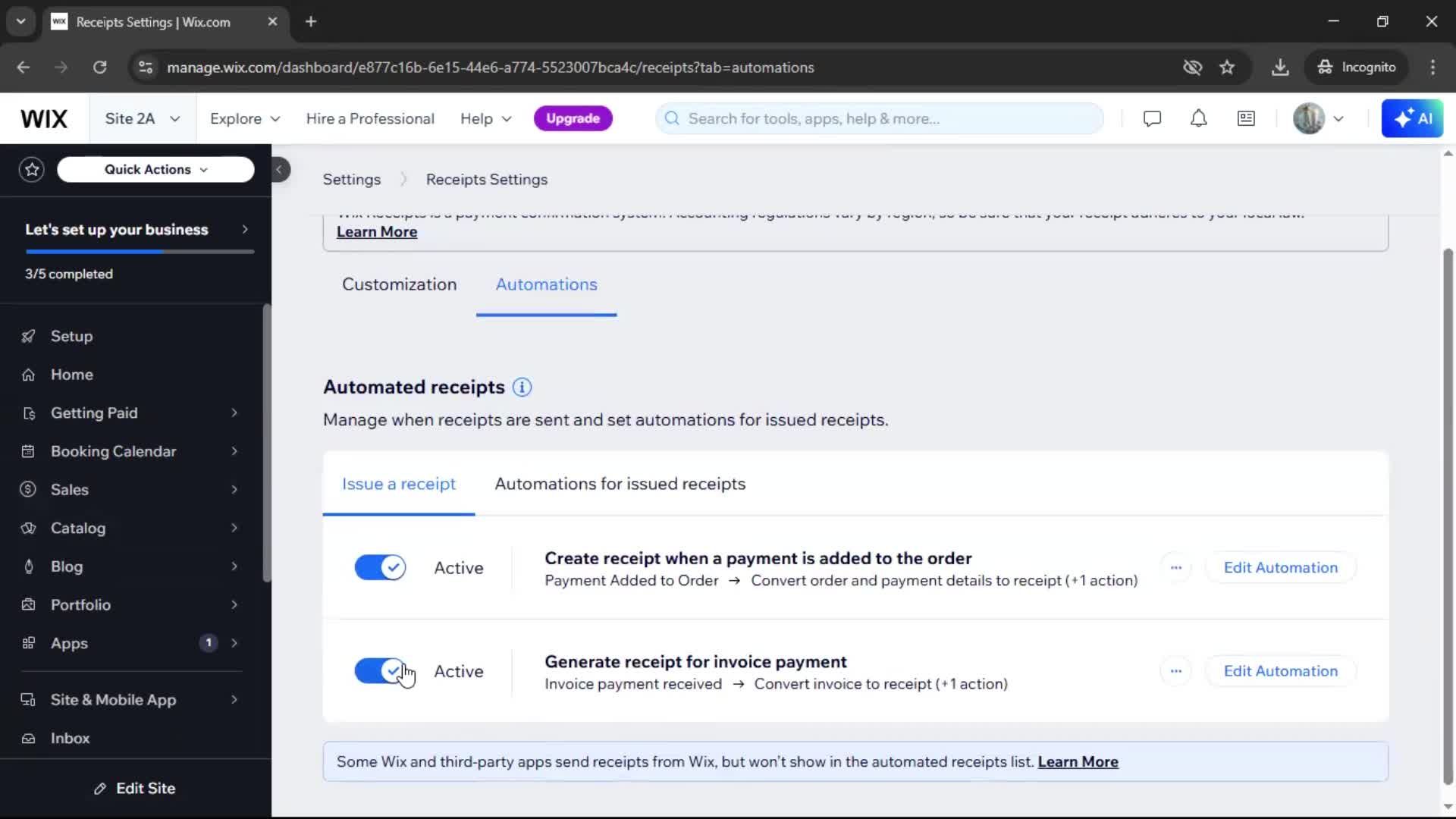Switch to the Customization tab
1456x819 pixels.
click(400, 284)
